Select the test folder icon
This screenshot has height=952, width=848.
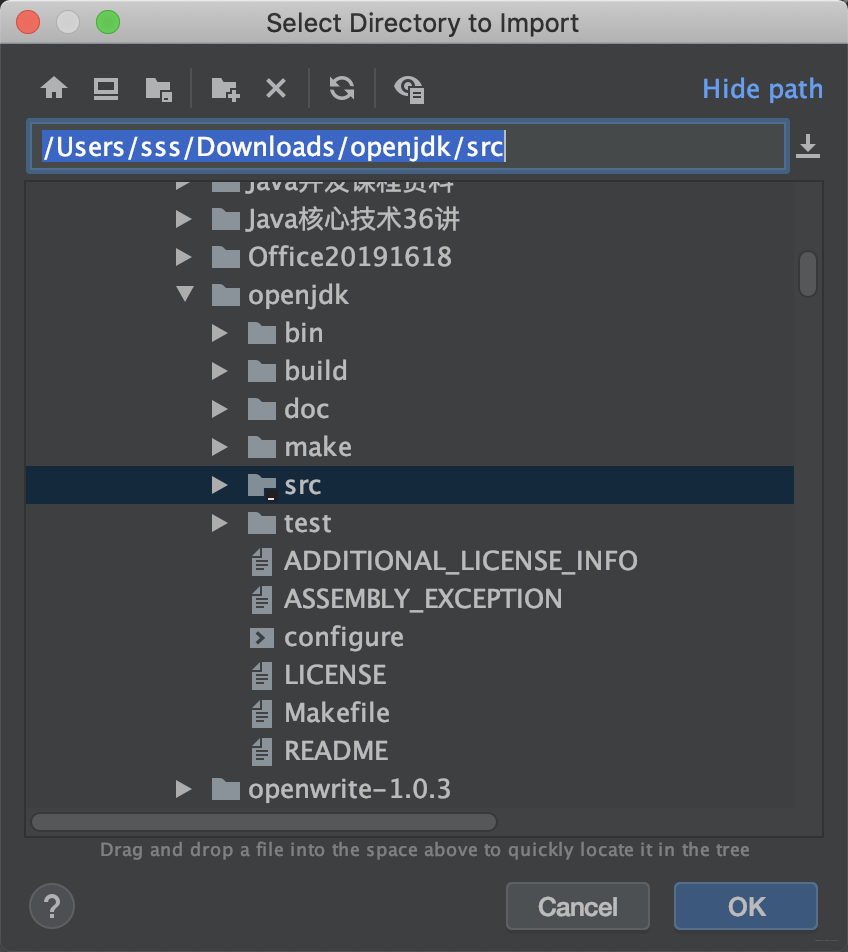[x=262, y=523]
